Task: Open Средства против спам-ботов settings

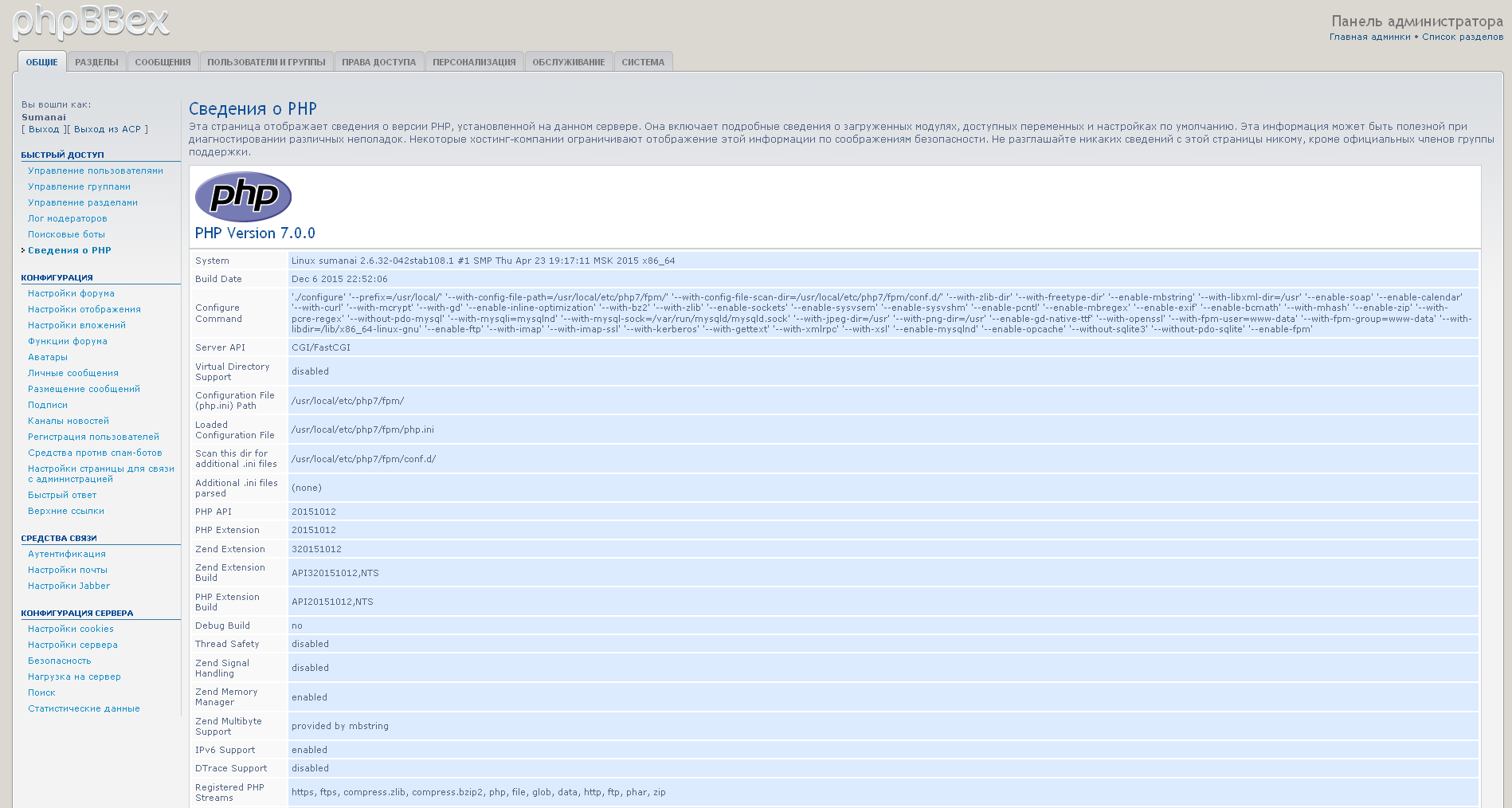Action: click(x=95, y=453)
